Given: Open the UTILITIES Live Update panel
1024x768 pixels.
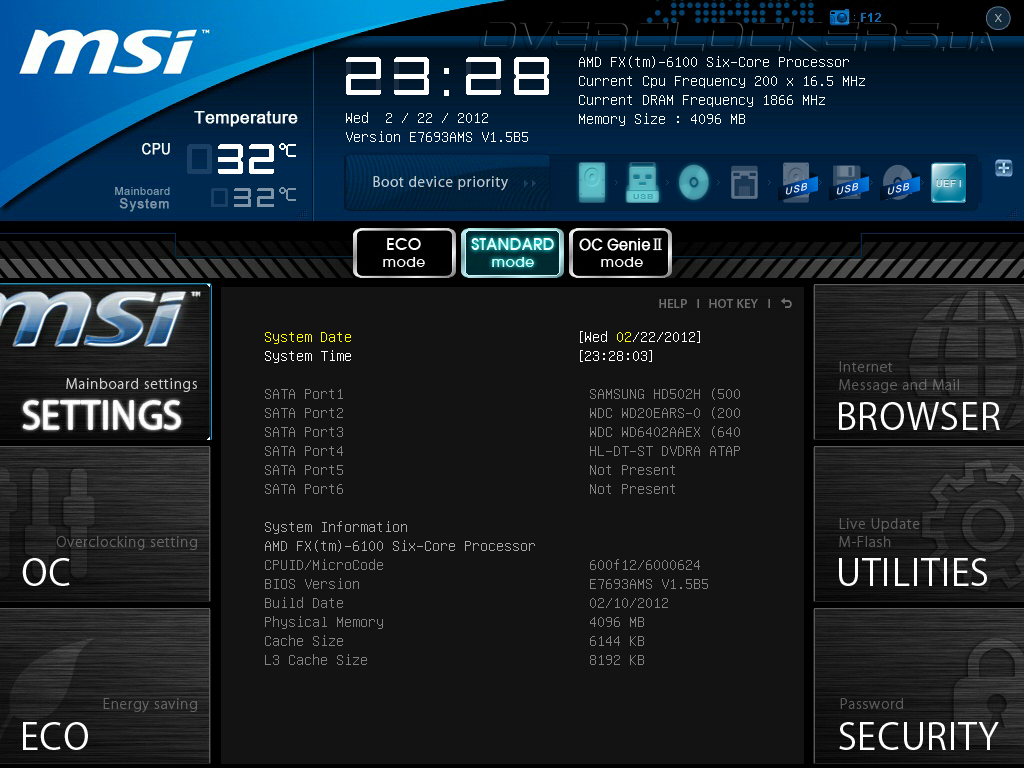Looking at the screenshot, I should 919,524.
